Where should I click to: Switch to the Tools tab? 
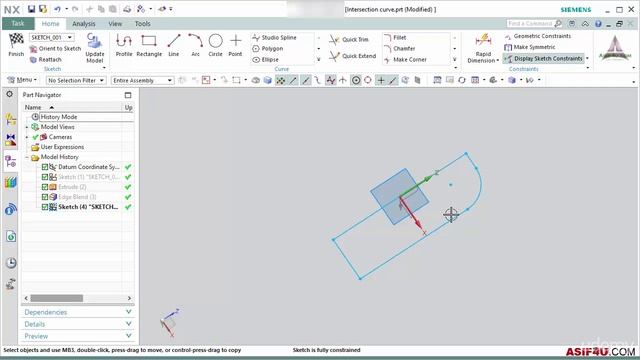(x=142, y=24)
